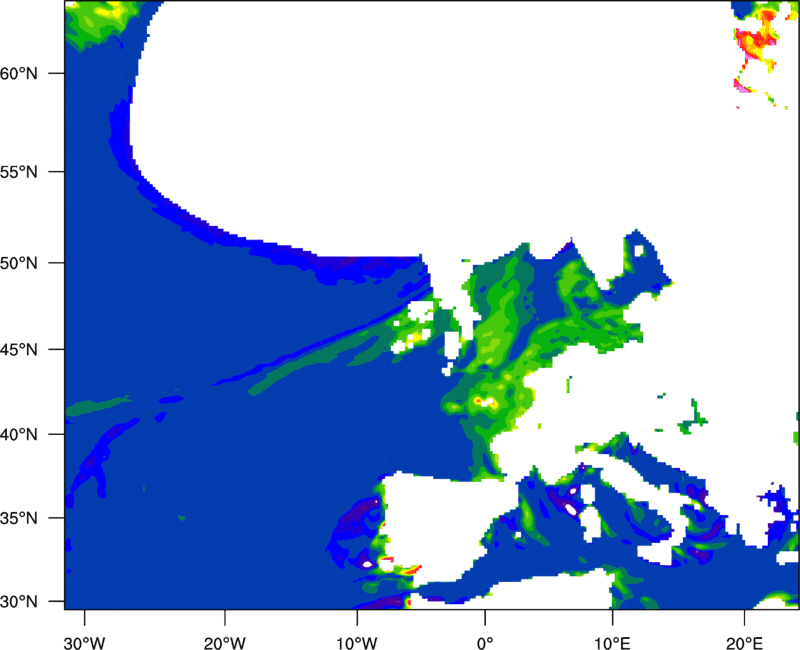The image size is (800, 650).
Task: Click the 30°W longitude label
Action: (x=84, y=643)
